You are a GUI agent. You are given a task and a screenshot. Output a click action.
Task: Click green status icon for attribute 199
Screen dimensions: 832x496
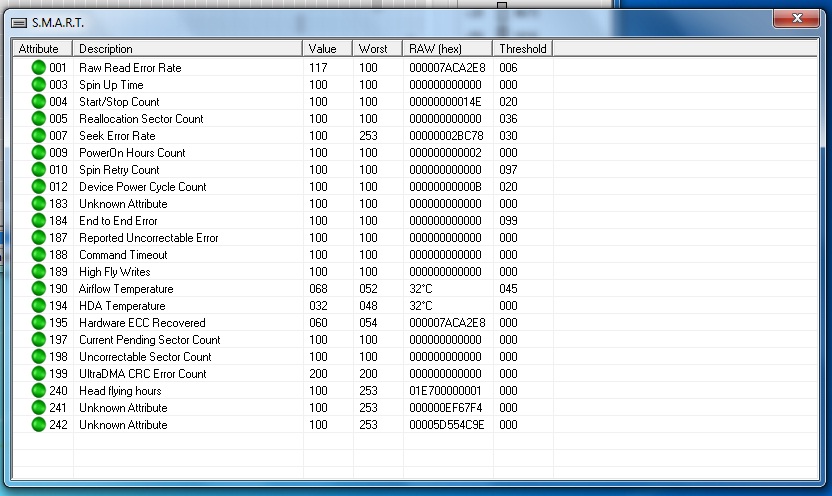(x=39, y=373)
